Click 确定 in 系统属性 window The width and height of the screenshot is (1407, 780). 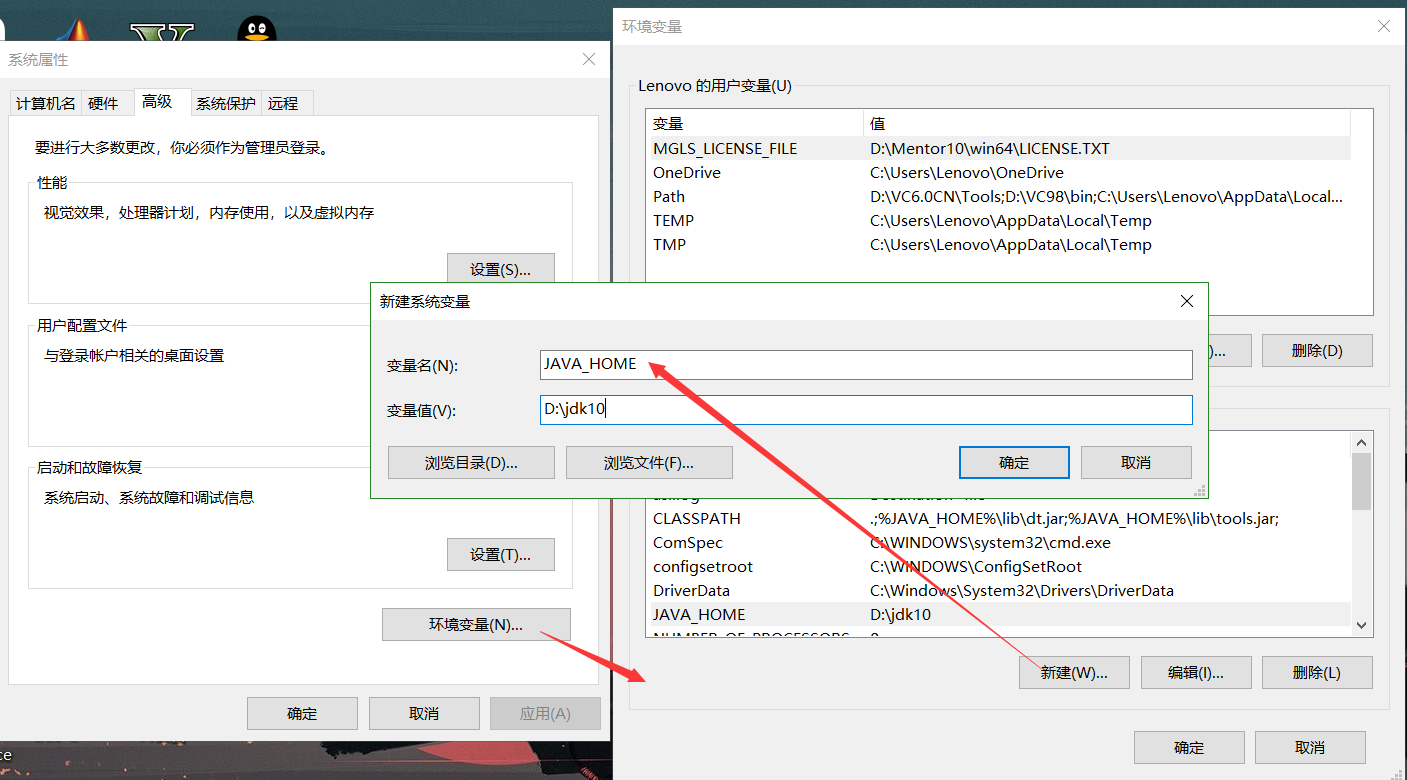(302, 713)
